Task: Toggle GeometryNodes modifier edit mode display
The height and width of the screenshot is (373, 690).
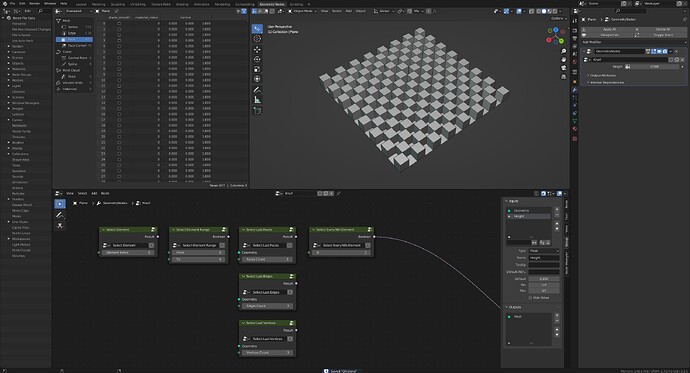Action: (653, 51)
